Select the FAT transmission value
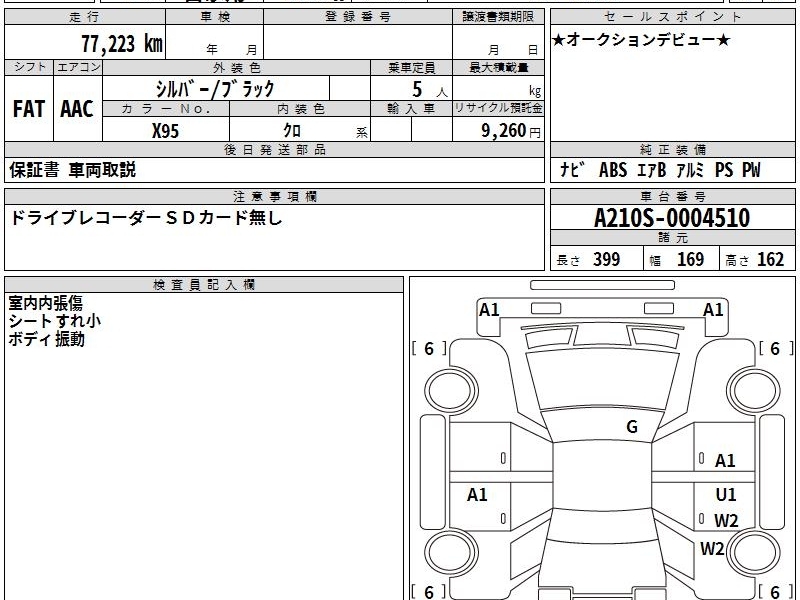This screenshot has width=800, height=600. click(x=29, y=109)
